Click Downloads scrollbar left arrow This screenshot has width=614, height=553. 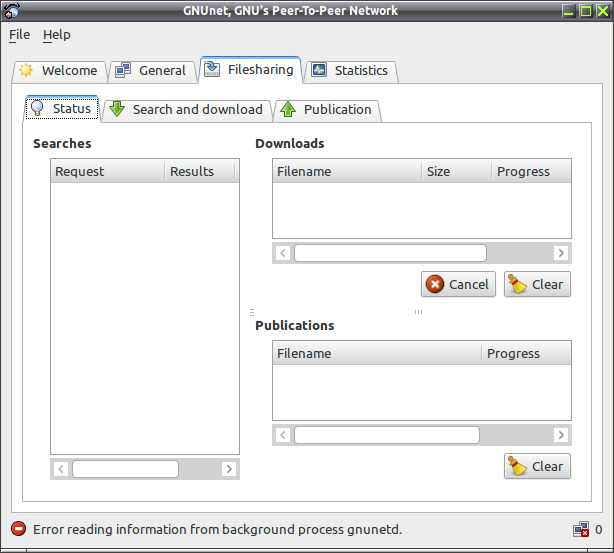click(x=283, y=253)
